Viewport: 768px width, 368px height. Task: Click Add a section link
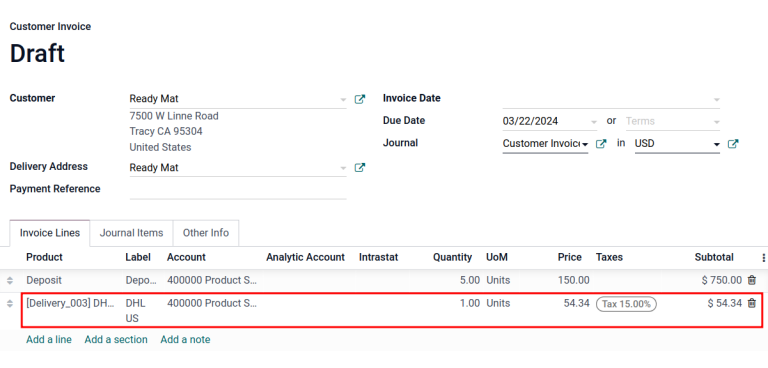[116, 339]
